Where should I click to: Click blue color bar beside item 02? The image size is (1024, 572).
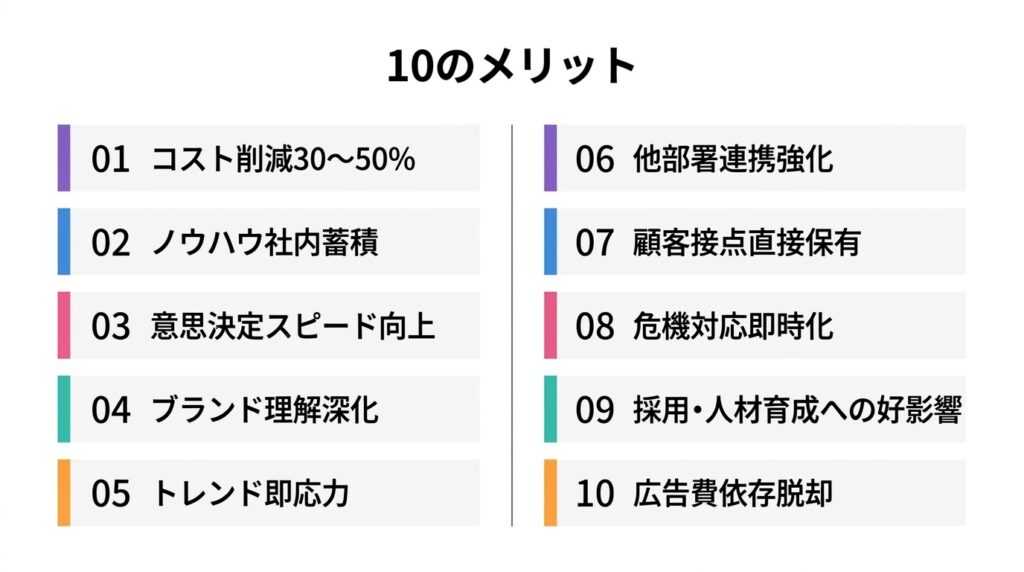[x=64, y=242]
